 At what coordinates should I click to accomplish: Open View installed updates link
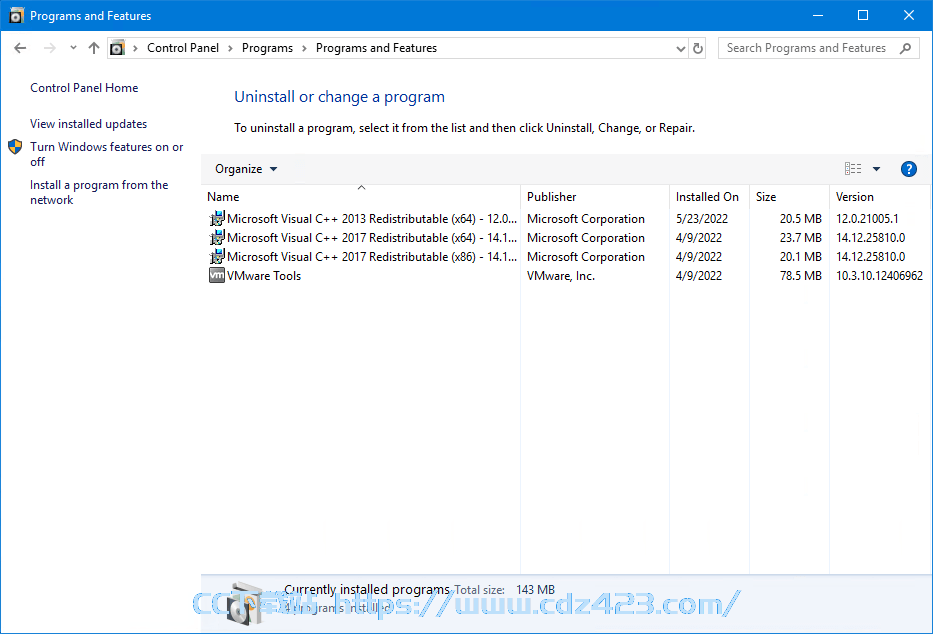point(89,124)
